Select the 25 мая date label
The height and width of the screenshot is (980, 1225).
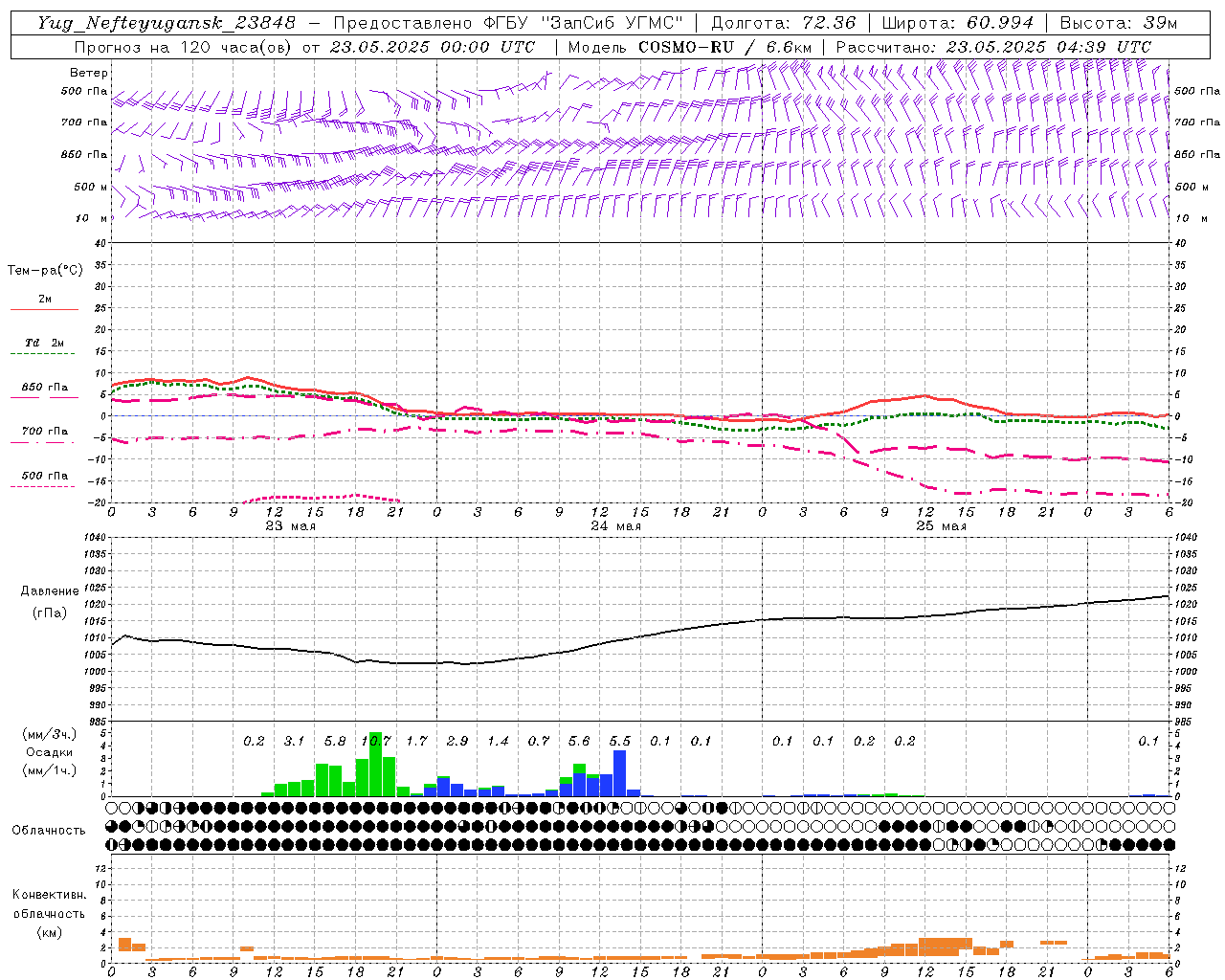[941, 525]
